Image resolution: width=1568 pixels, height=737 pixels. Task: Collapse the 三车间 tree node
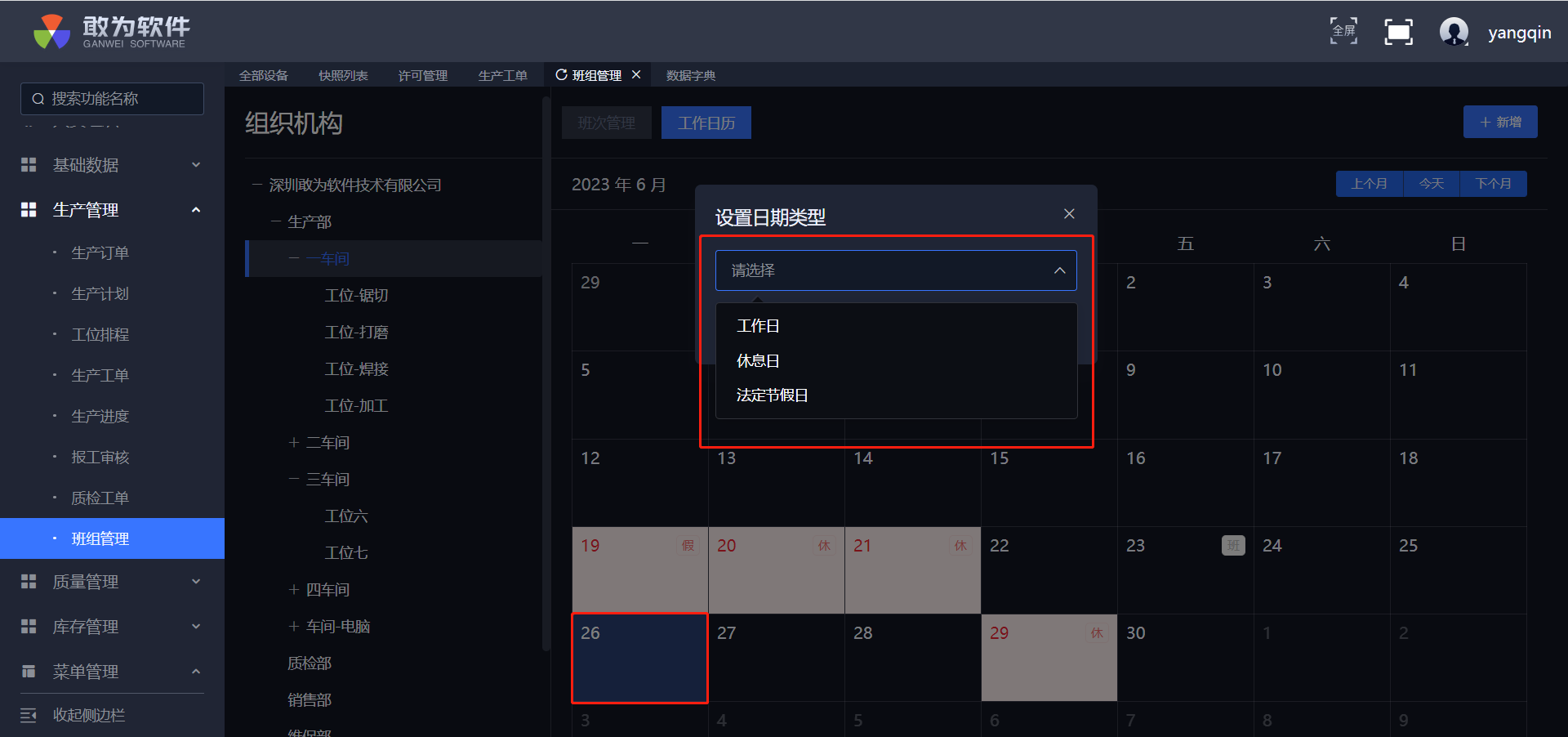294,480
